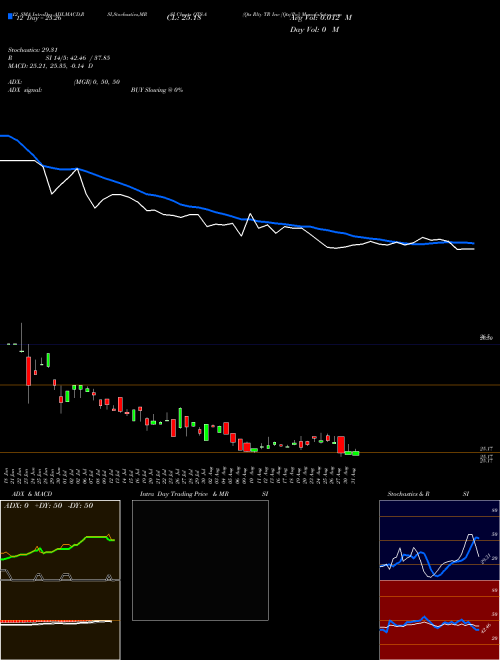Click the red RSI sub-chart panel

(439, 620)
